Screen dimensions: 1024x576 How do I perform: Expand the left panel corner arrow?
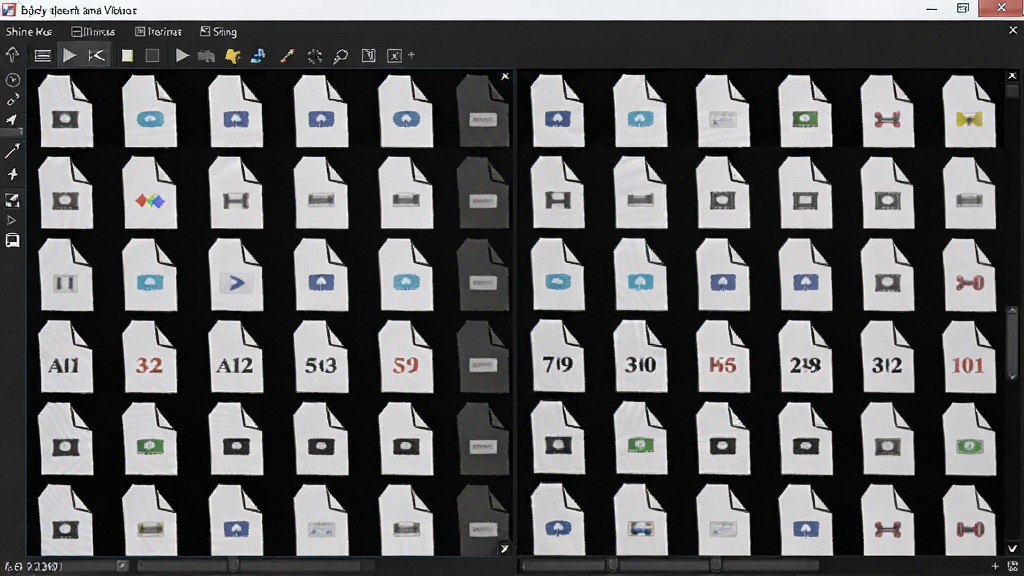click(x=504, y=549)
